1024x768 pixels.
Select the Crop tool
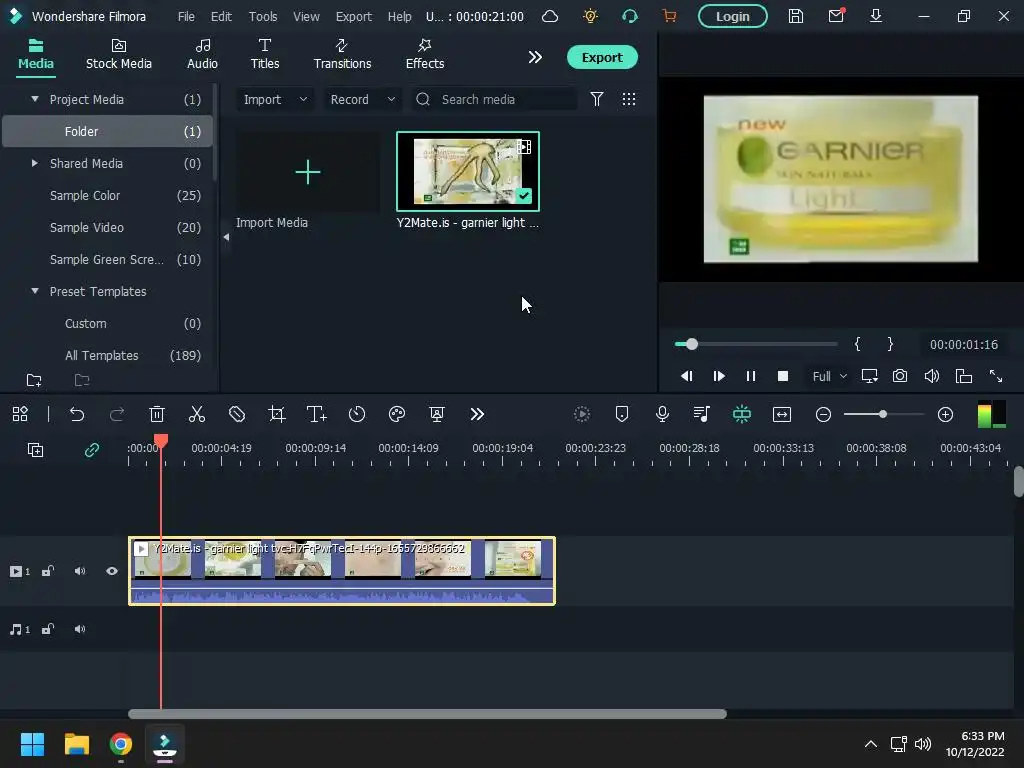[x=277, y=414]
